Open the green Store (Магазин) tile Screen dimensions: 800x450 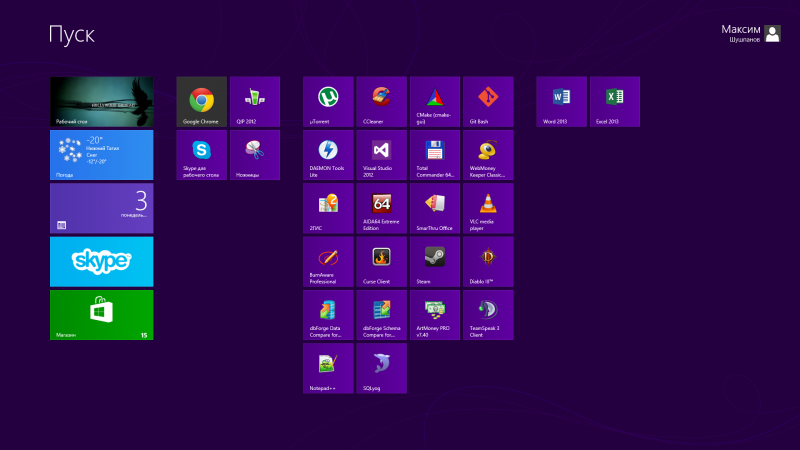pyautogui.click(x=102, y=315)
